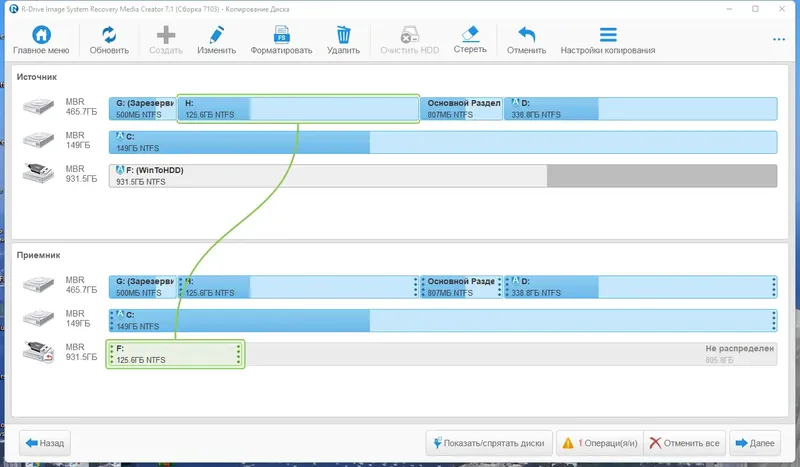Viewport: 800px width, 467px height.
Task: Click Показать/спрятать диски button
Action: (x=489, y=443)
